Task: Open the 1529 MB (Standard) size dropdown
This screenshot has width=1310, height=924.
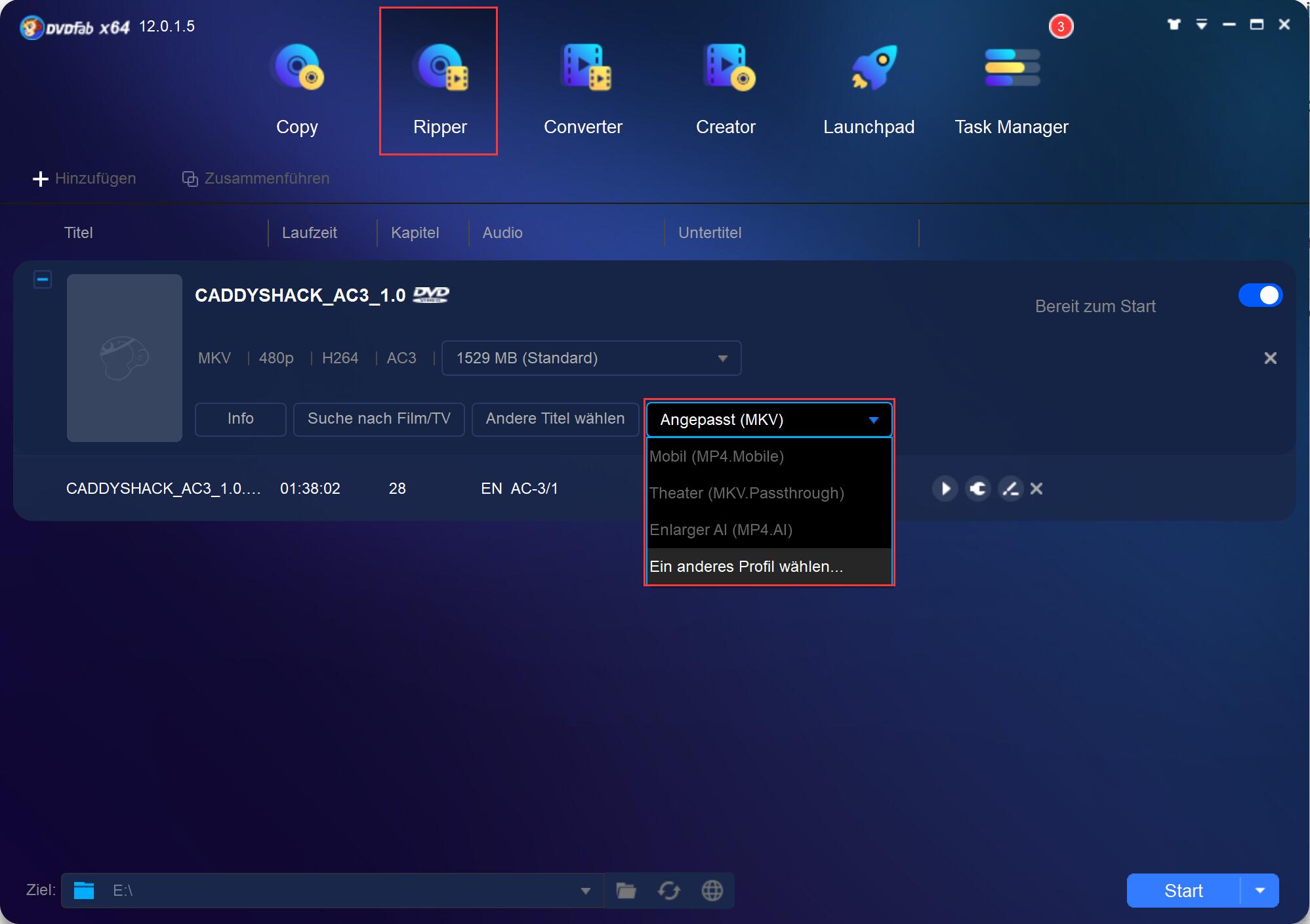Action: click(x=592, y=358)
